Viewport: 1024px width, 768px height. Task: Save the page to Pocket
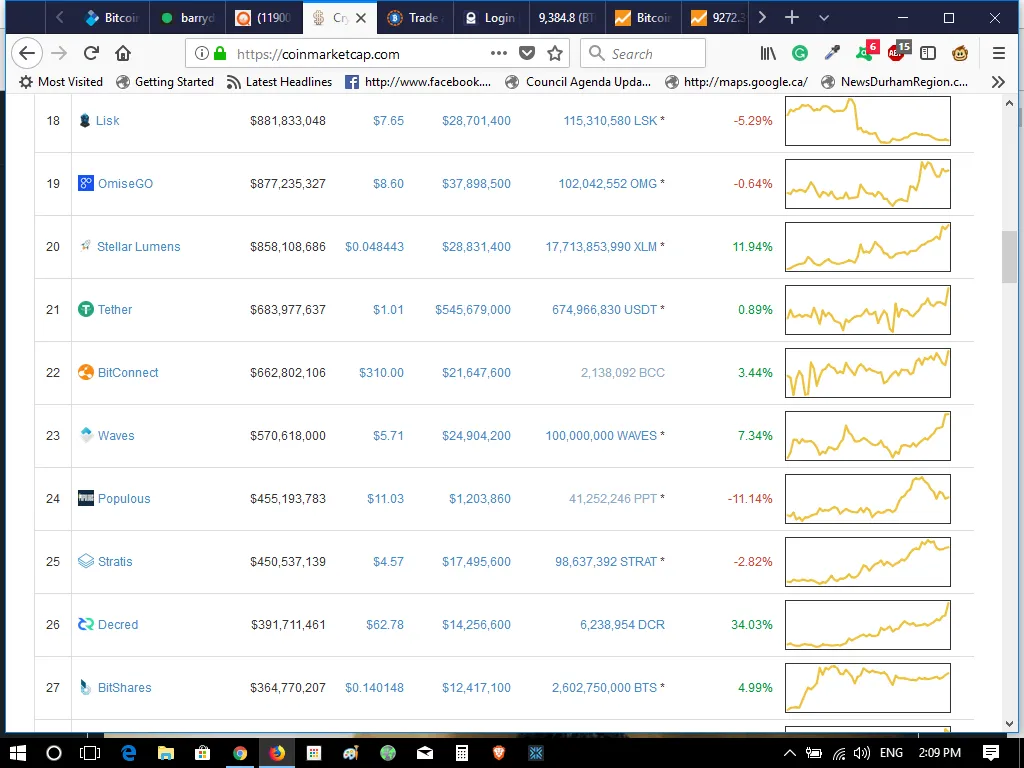tap(527, 54)
